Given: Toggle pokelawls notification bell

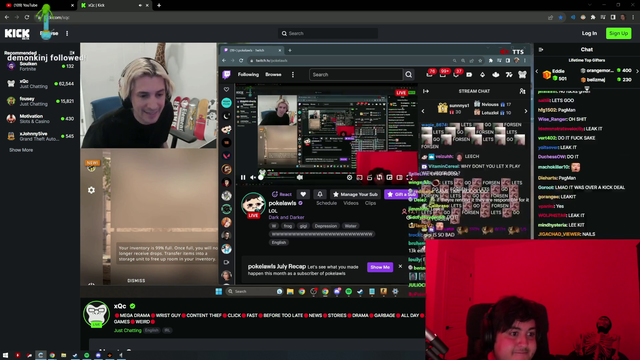Looking at the screenshot, I should [320, 194].
